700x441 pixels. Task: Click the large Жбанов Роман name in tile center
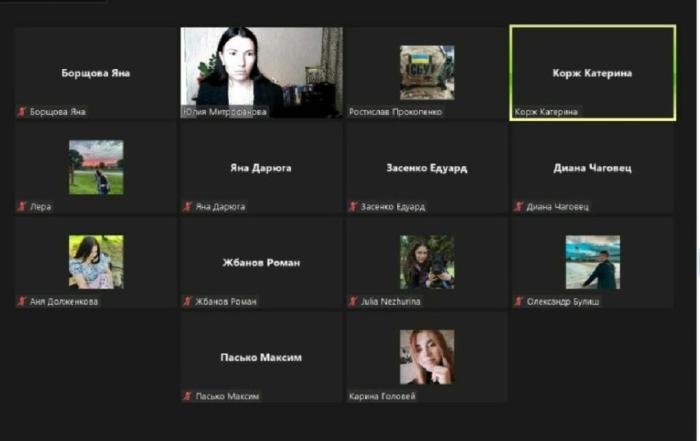[x=261, y=263]
